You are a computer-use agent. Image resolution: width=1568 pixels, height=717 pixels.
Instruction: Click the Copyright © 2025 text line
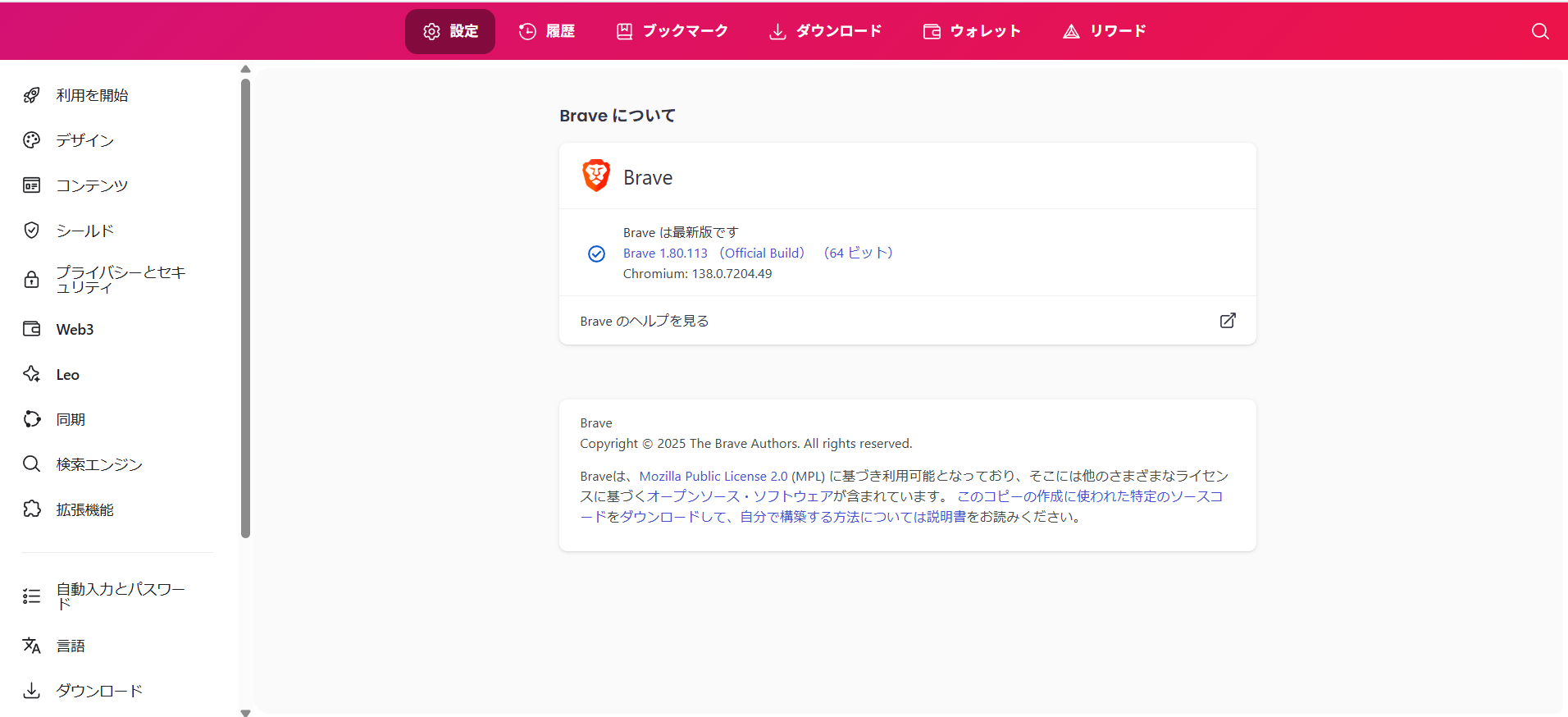[x=745, y=444]
